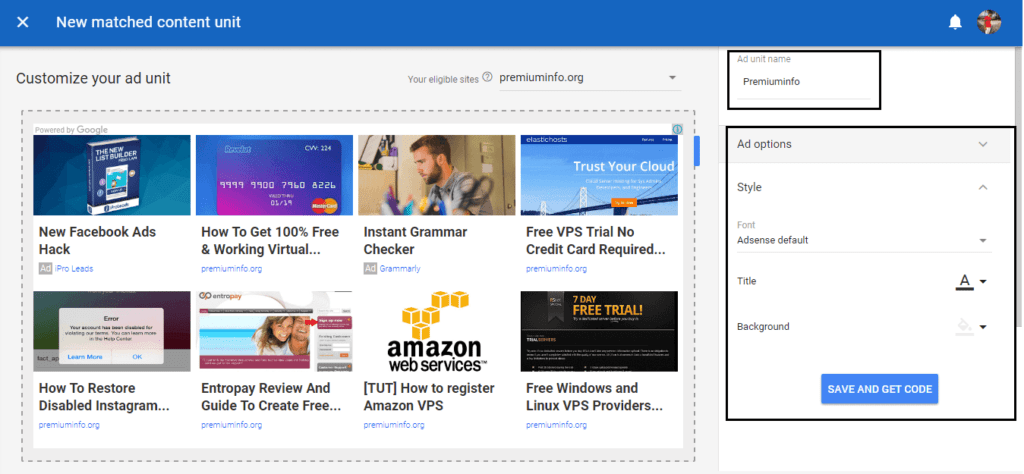Click How To Get 100% Free title
Screen dimensions: 1024x474
click(270, 240)
